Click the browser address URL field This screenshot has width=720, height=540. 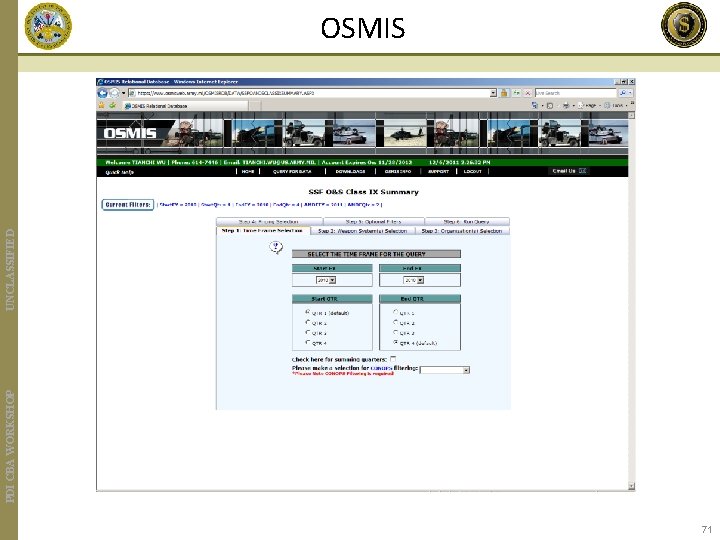(x=312, y=93)
